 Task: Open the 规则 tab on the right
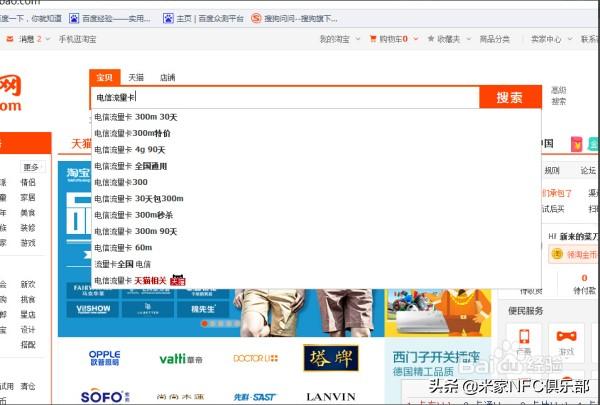[552, 170]
